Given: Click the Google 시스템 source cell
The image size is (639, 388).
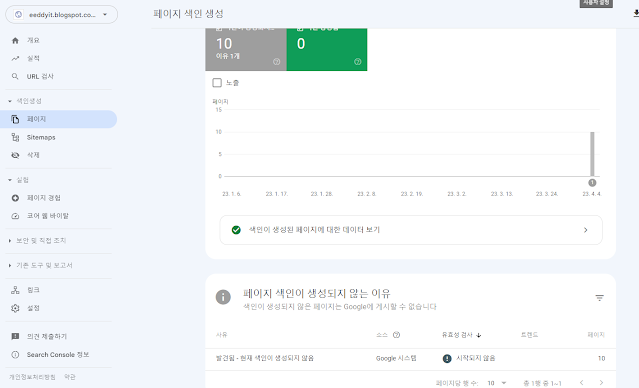Looking at the screenshot, I should tap(396, 358).
